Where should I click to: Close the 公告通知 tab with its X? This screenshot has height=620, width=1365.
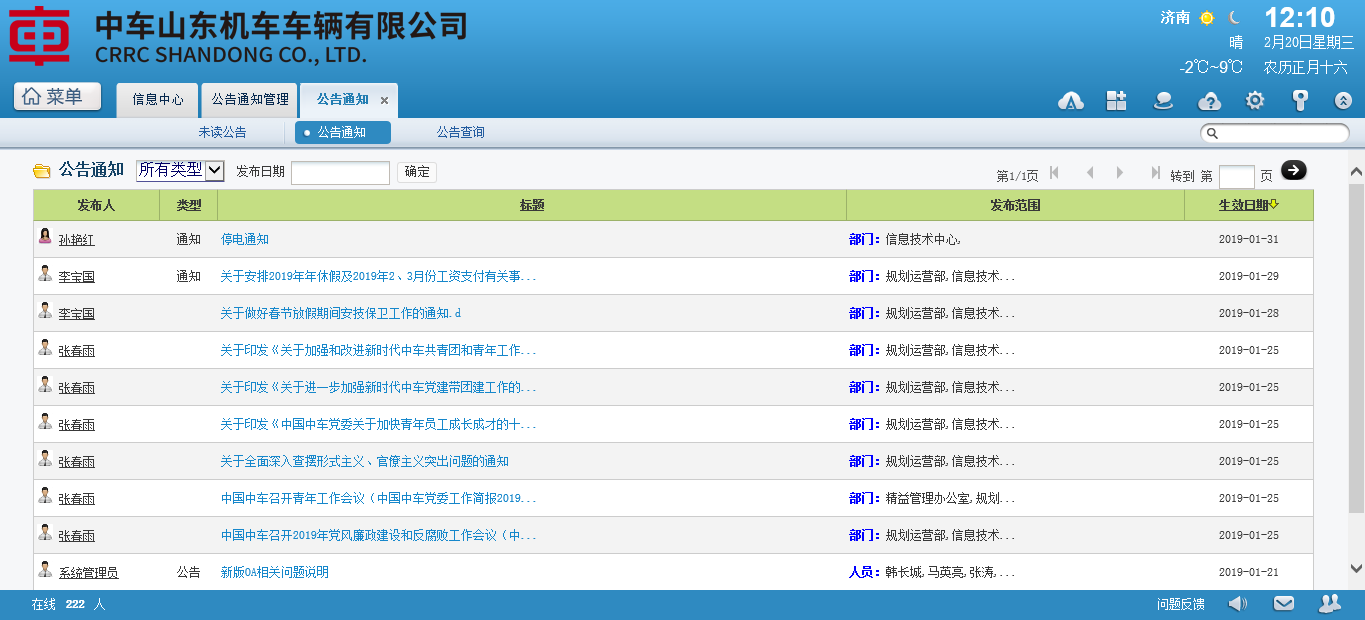pos(384,101)
